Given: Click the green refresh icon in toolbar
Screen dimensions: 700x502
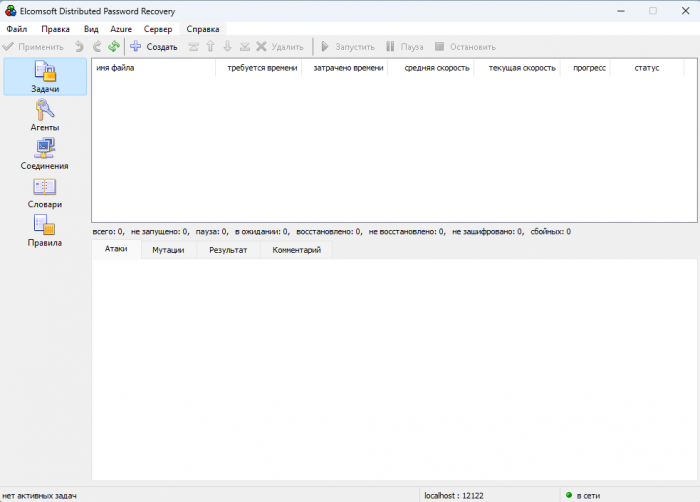Looking at the screenshot, I should (114, 46).
